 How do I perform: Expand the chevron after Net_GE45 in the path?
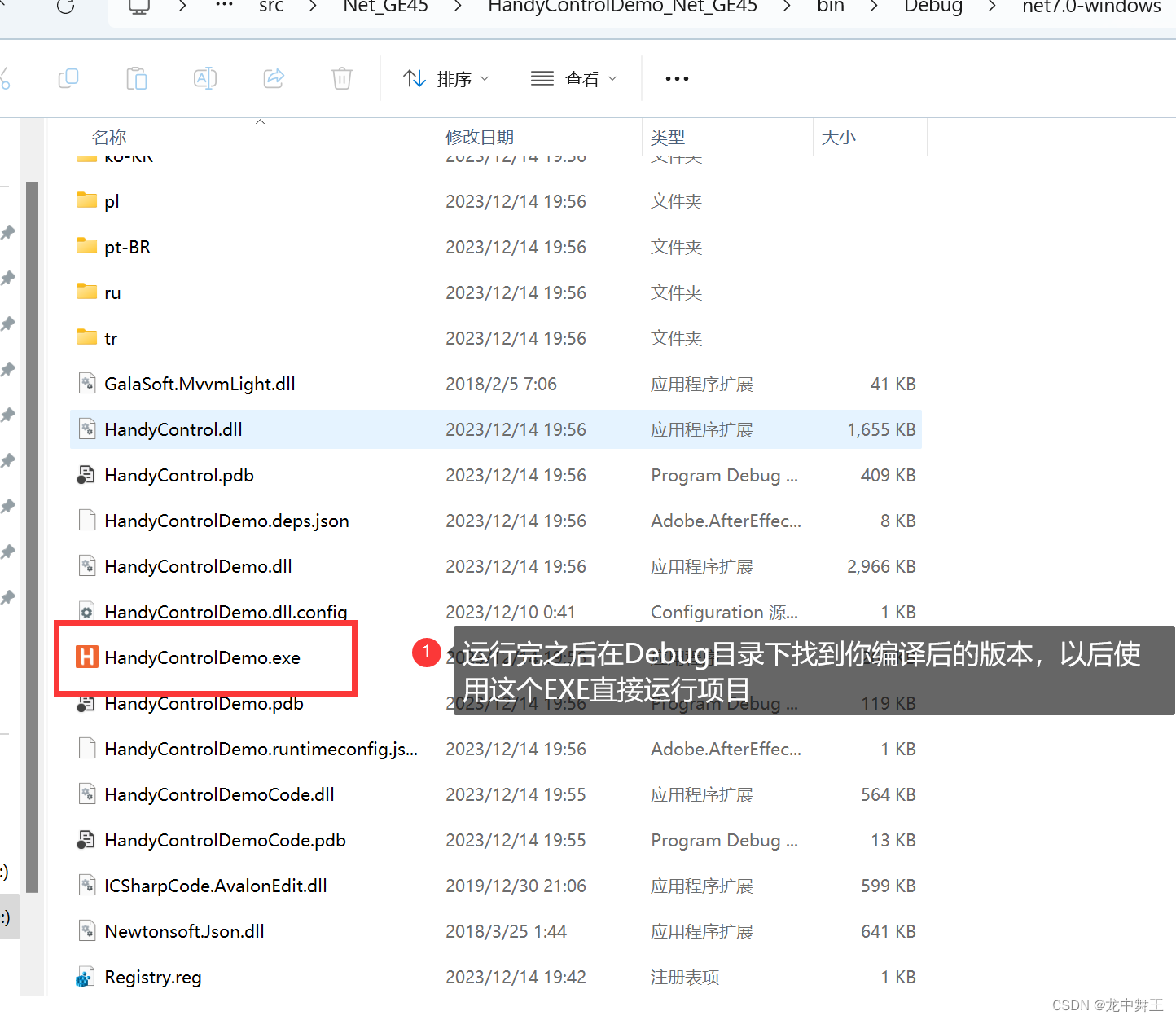tap(458, 7)
